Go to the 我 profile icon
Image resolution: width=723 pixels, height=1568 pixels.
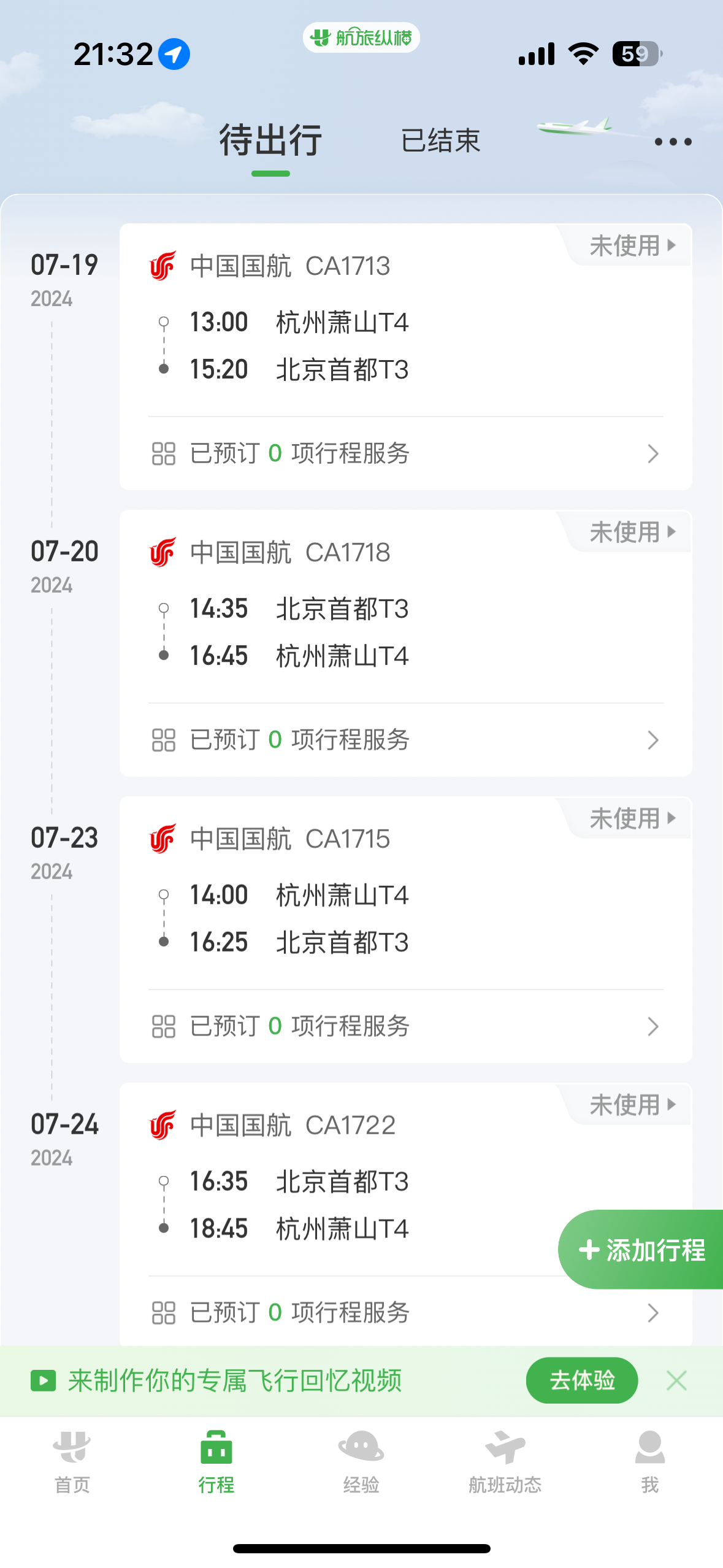click(650, 1447)
